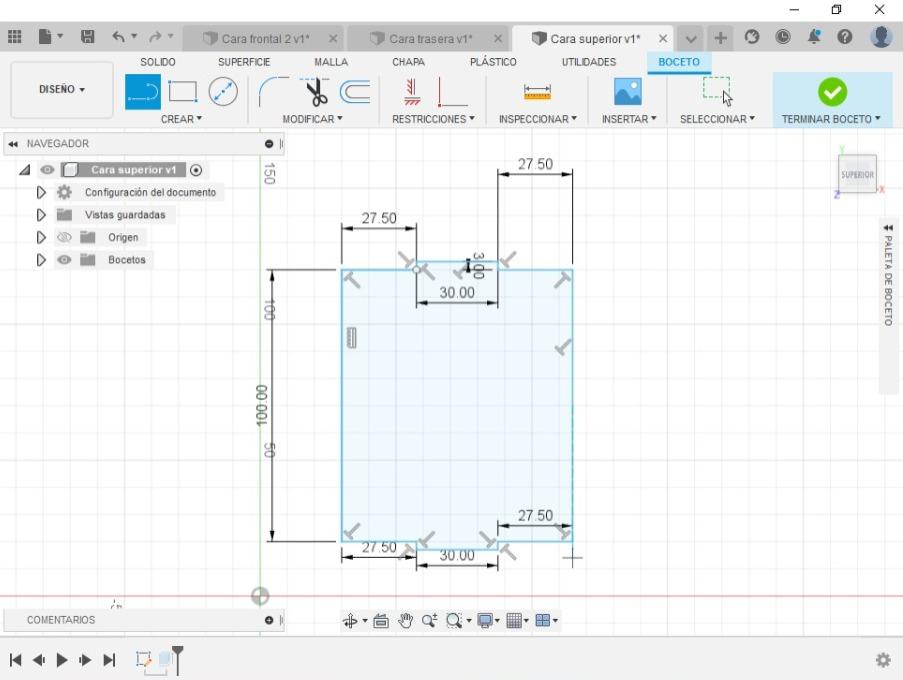
Task: Click the Insert image icon
Action: click(x=628, y=92)
